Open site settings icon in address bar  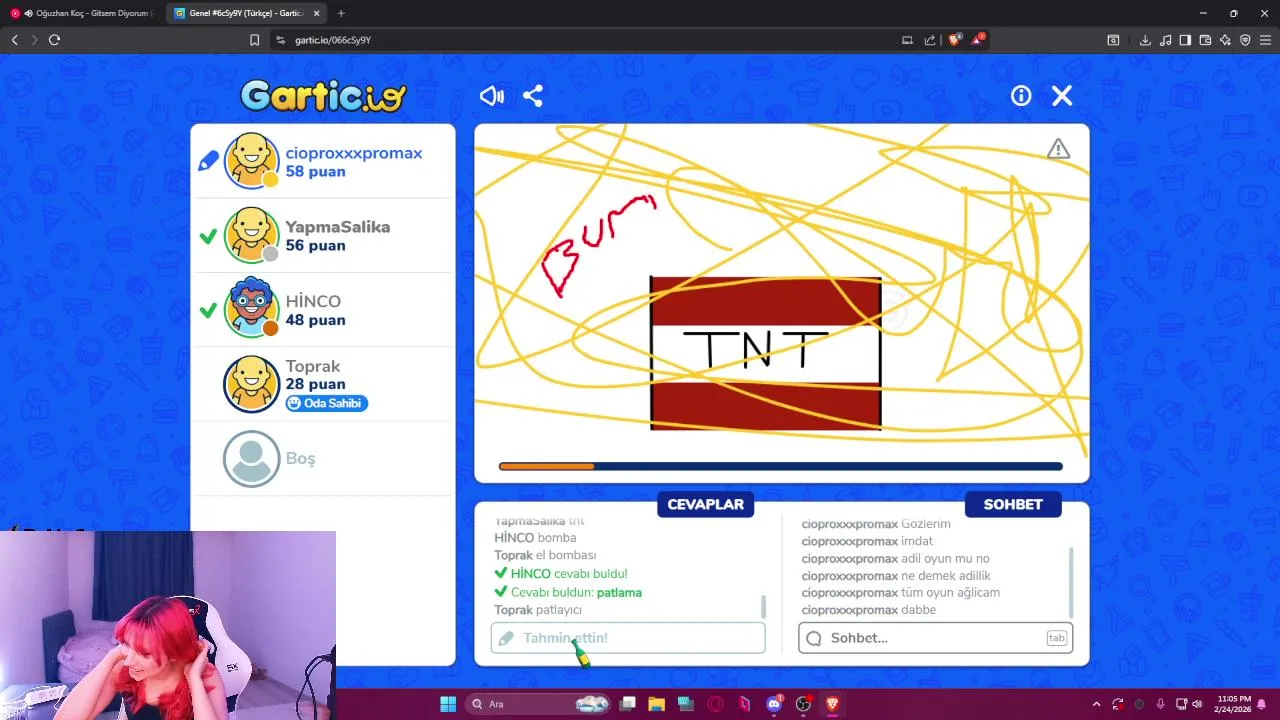(281, 40)
